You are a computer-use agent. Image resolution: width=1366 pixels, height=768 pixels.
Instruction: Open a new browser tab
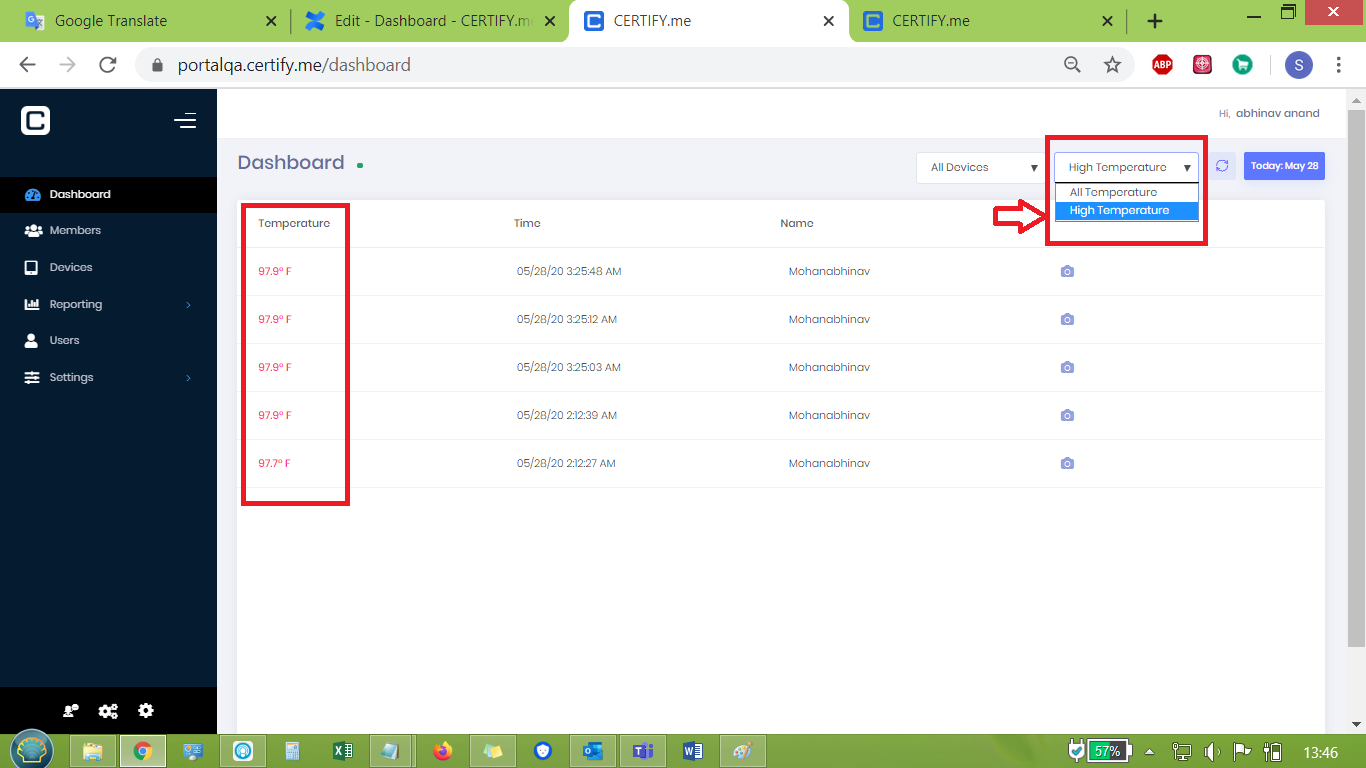pyautogui.click(x=1154, y=21)
